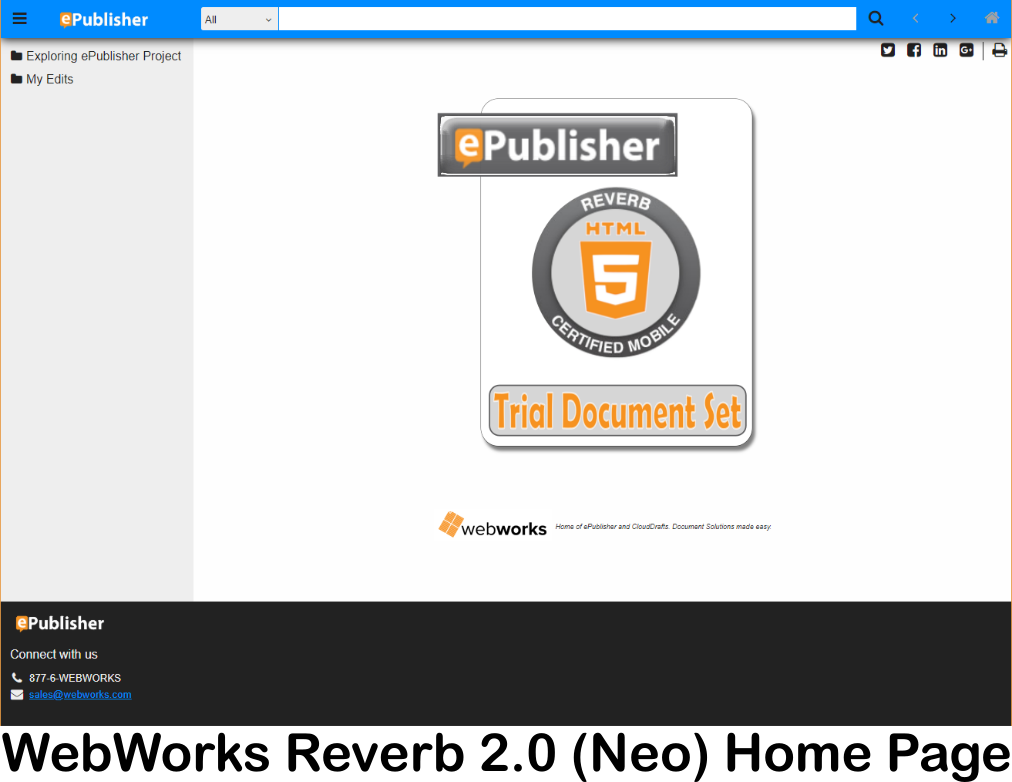Click the Home icon in header

992,18
